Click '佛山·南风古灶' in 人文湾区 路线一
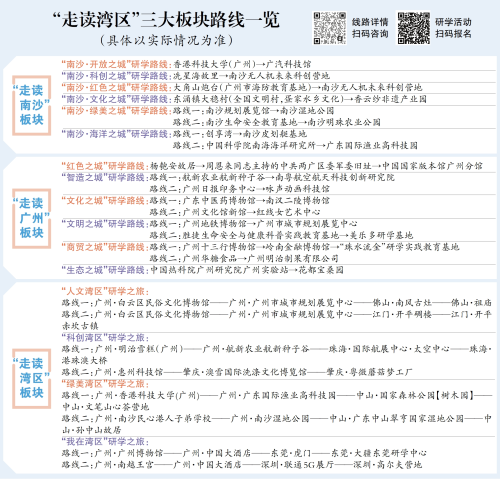Image resolution: width=500 pixels, height=479 pixels. point(402,303)
